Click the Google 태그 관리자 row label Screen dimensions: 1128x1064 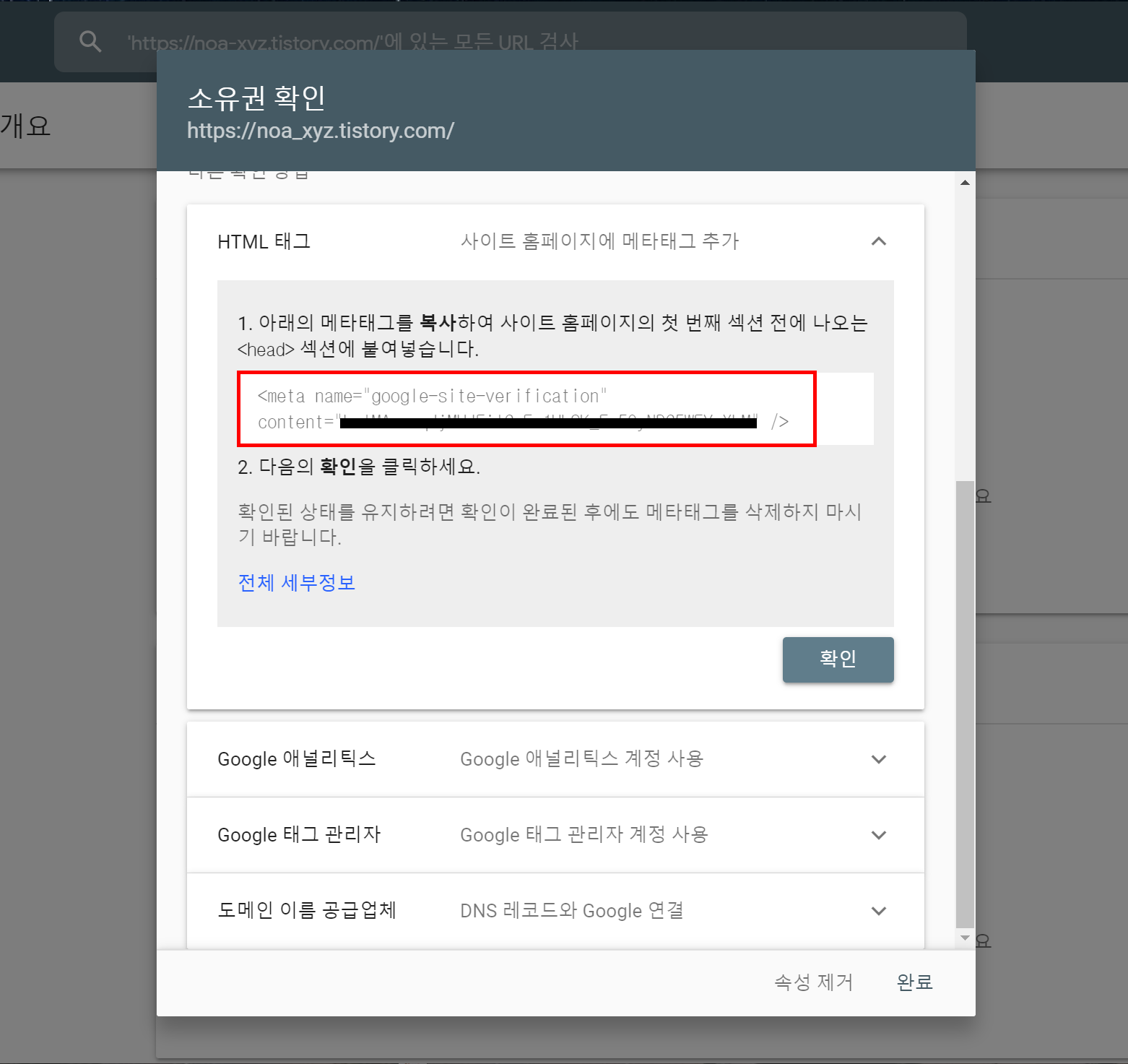click(299, 835)
